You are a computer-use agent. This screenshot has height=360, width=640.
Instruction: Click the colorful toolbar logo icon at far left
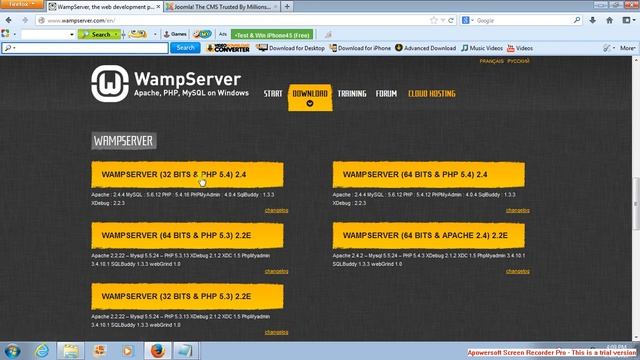(5, 34)
